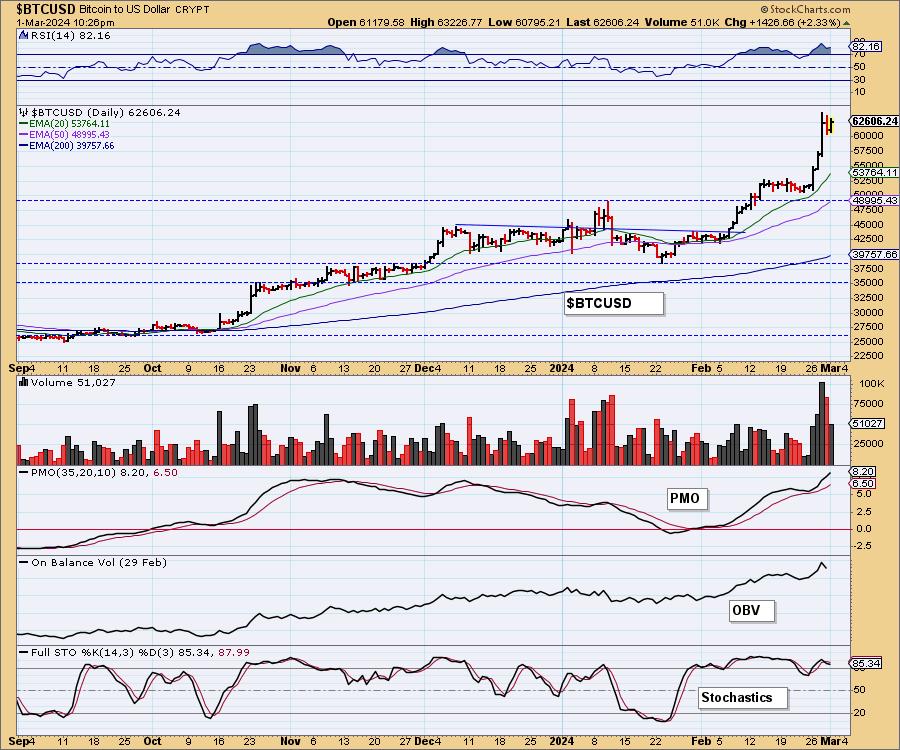Click the 8.20 PMO value tag

[863, 472]
